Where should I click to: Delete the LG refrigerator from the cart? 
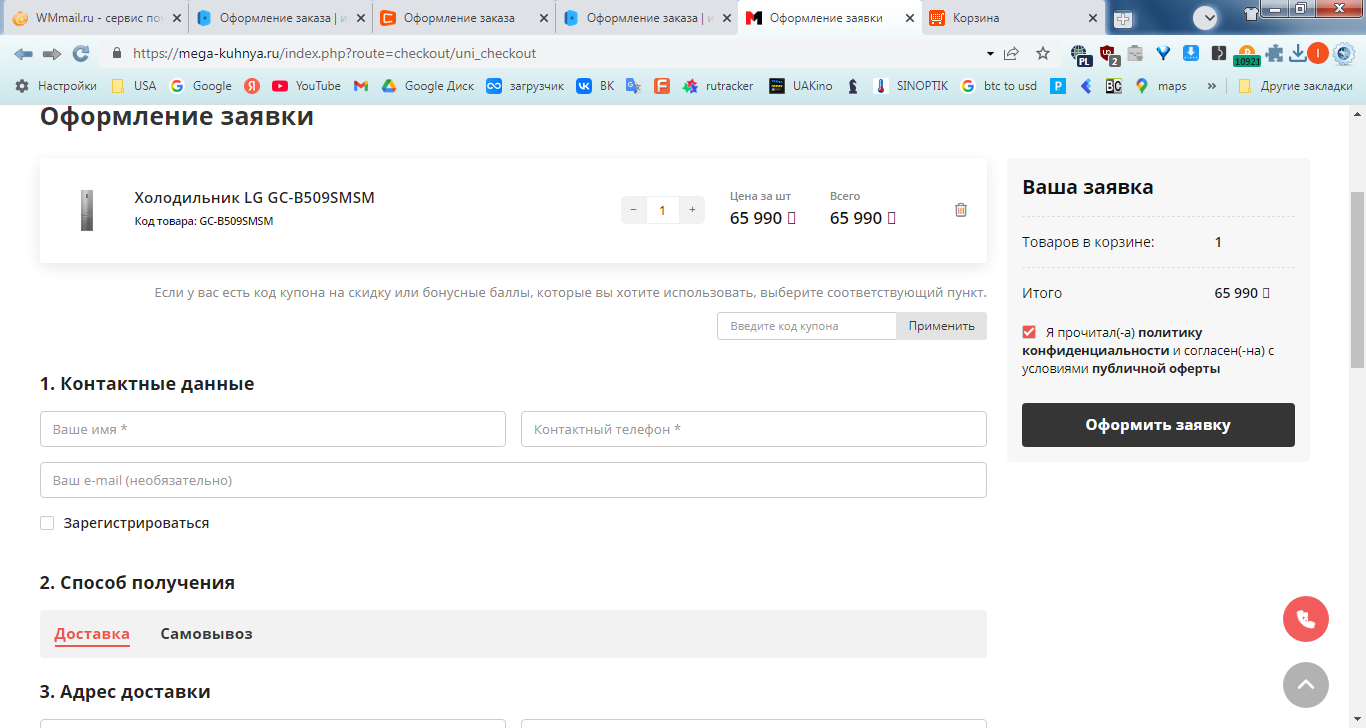pyautogui.click(x=961, y=210)
